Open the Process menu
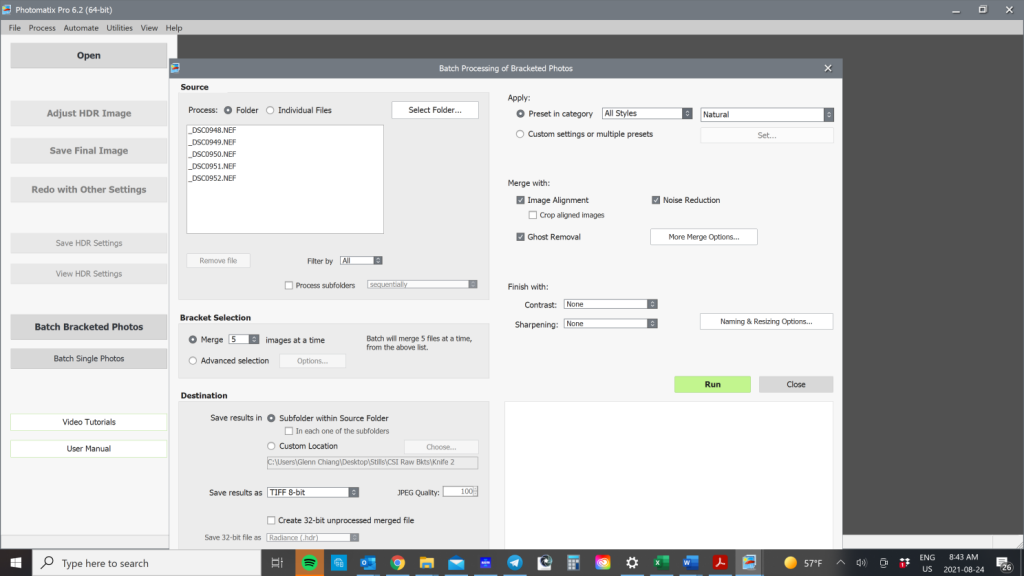 42,28
